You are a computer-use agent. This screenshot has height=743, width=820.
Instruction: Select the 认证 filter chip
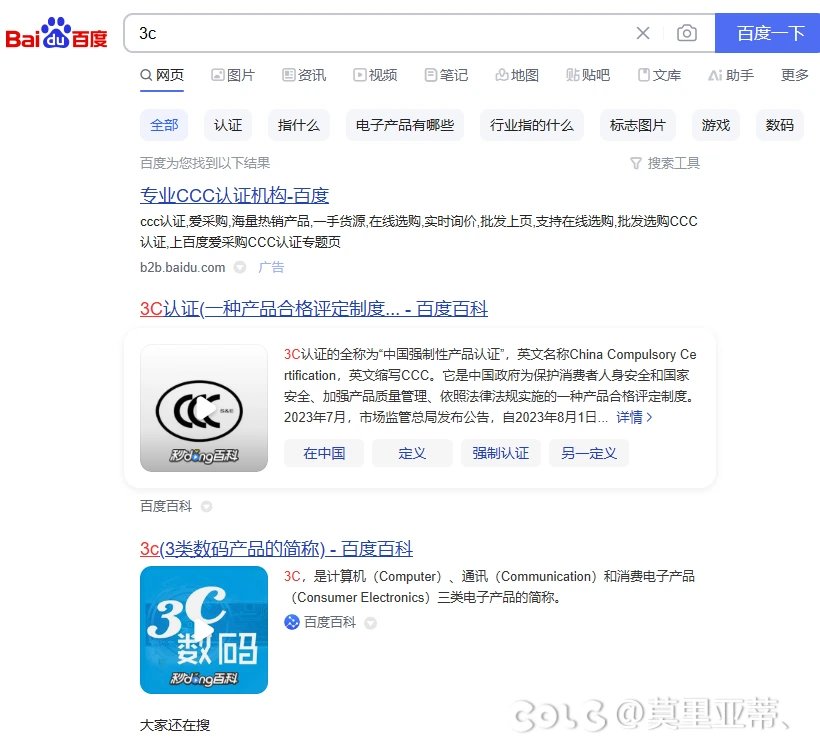[228, 125]
